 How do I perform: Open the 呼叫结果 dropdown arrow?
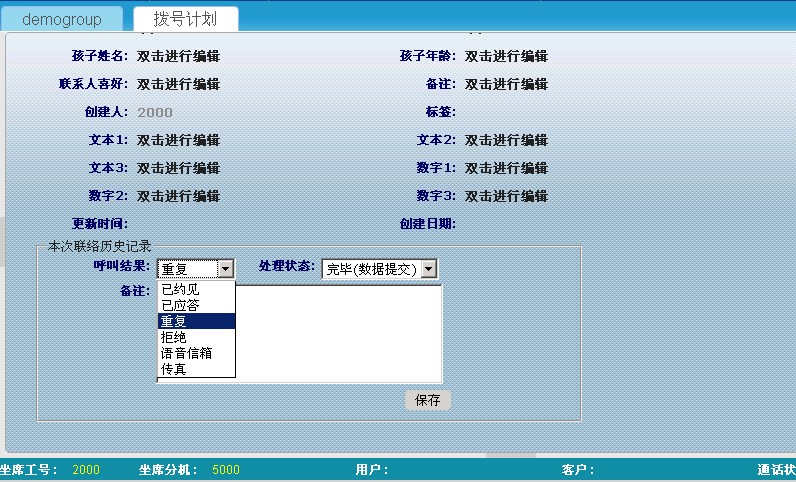click(x=225, y=269)
